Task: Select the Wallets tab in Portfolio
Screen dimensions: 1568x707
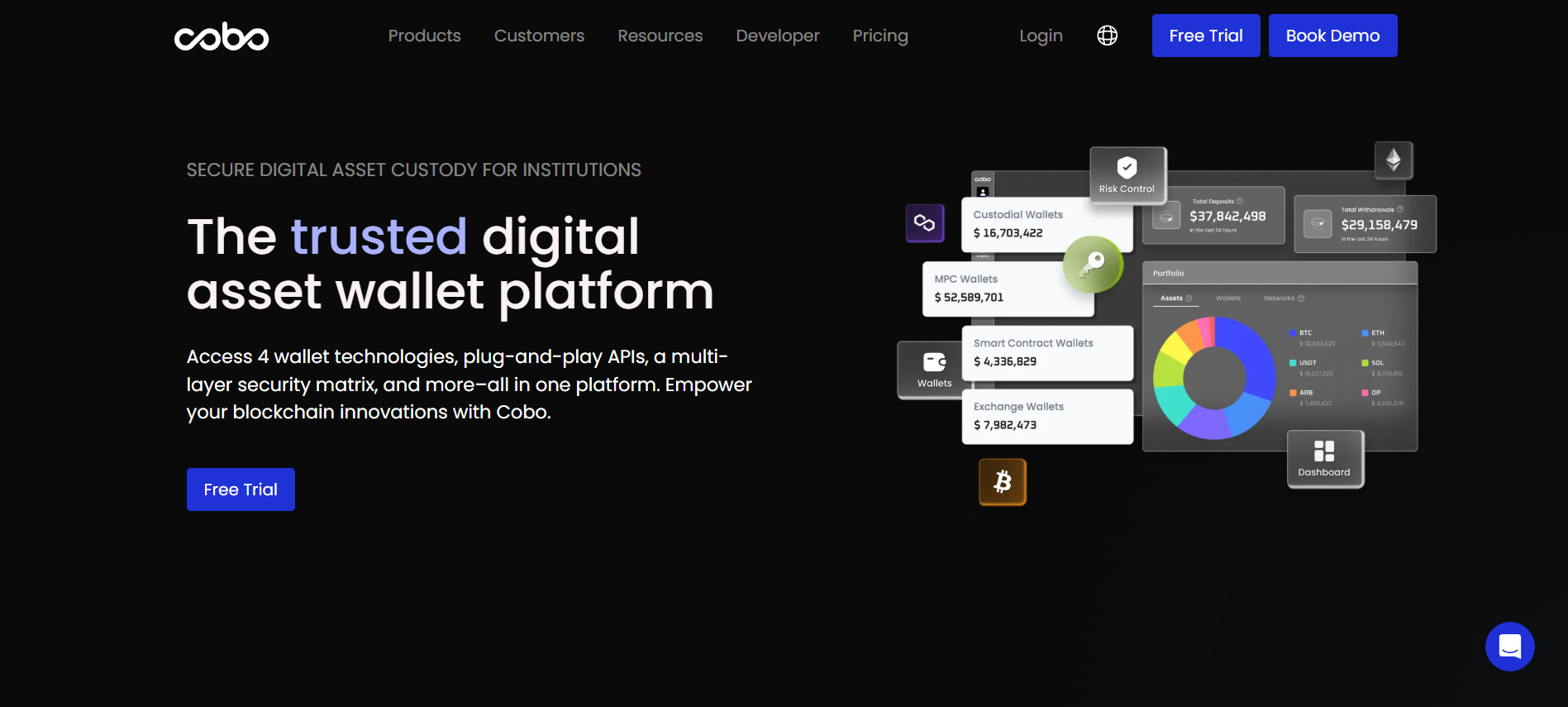Action: point(1227,299)
